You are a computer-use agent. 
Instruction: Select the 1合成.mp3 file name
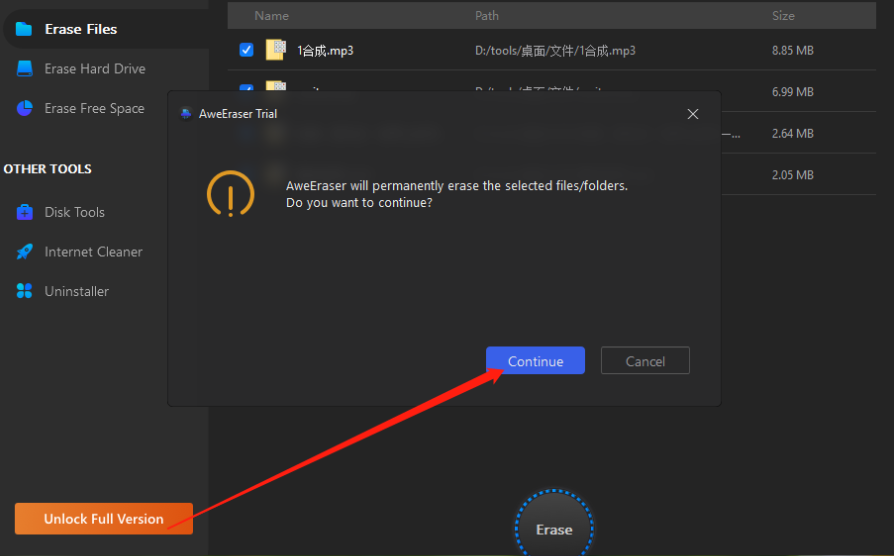click(x=325, y=51)
